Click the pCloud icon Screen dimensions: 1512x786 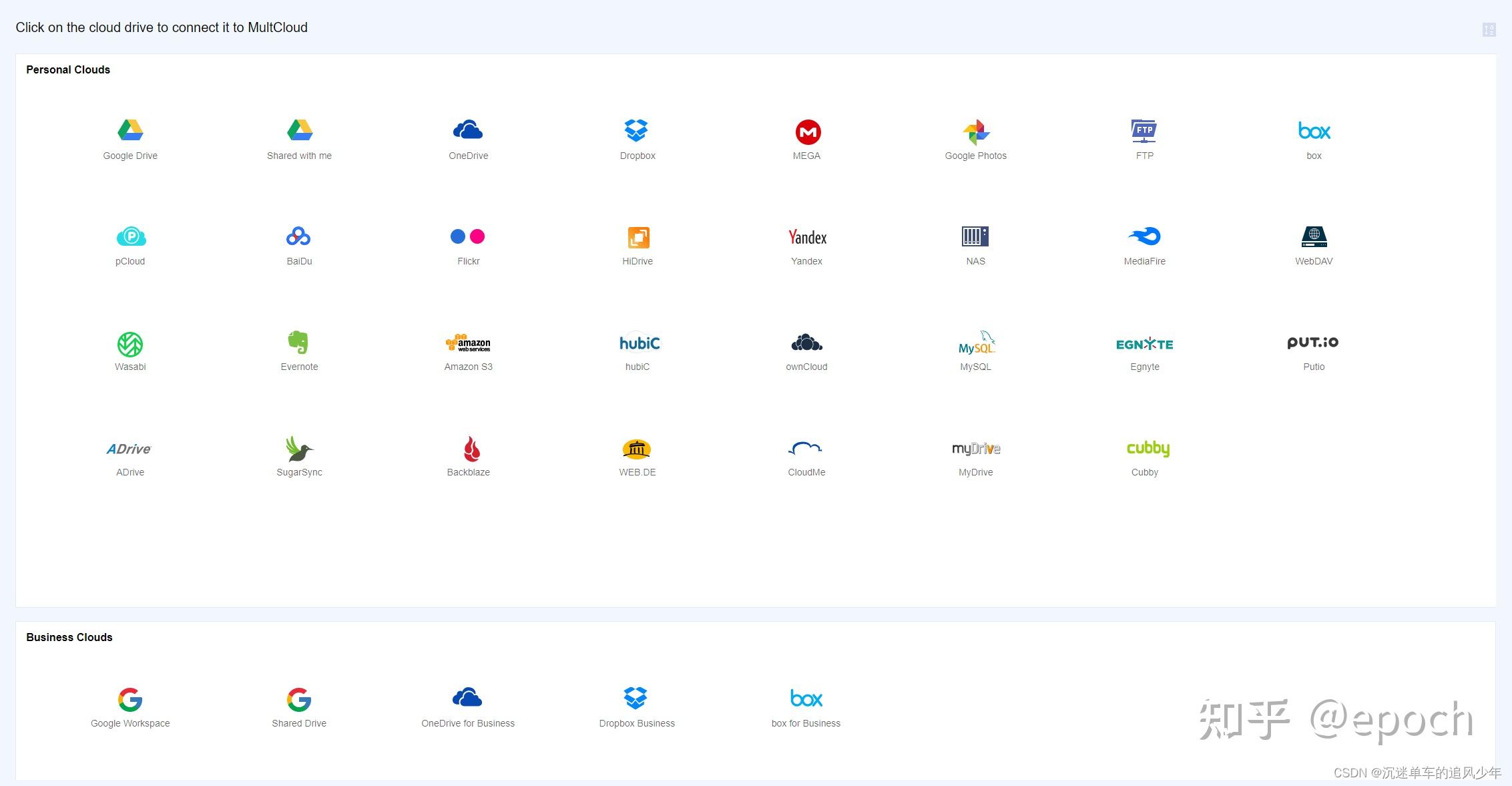[x=131, y=236]
